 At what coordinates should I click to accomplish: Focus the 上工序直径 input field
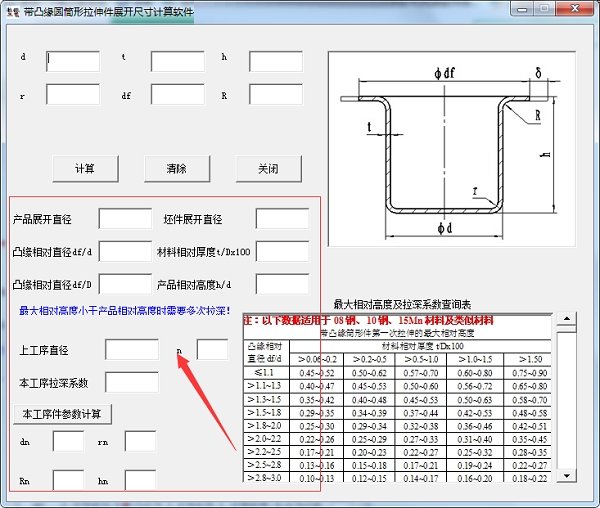(x=131, y=349)
